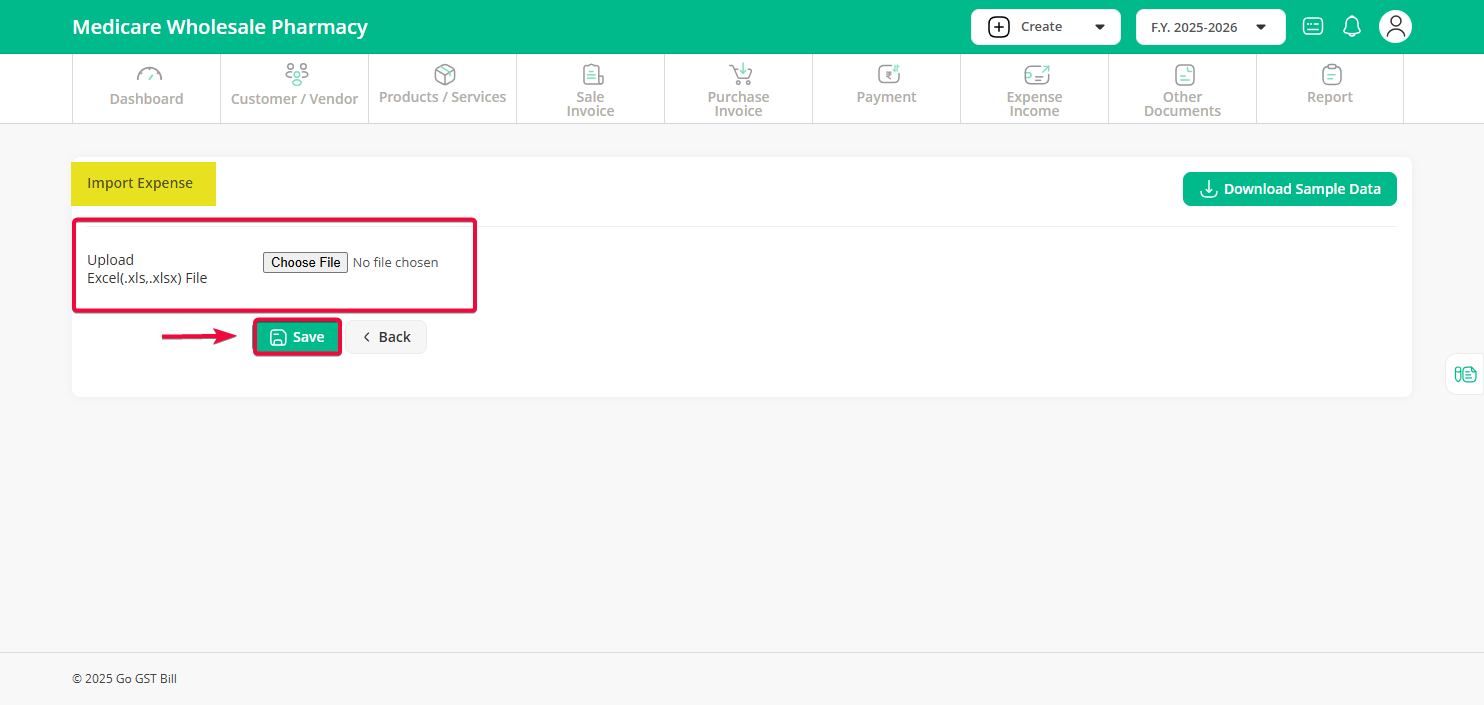Viewport: 1484px width, 705px height.
Task: Click the keyboard shortcuts icon in header
Action: pyautogui.click(x=1313, y=27)
